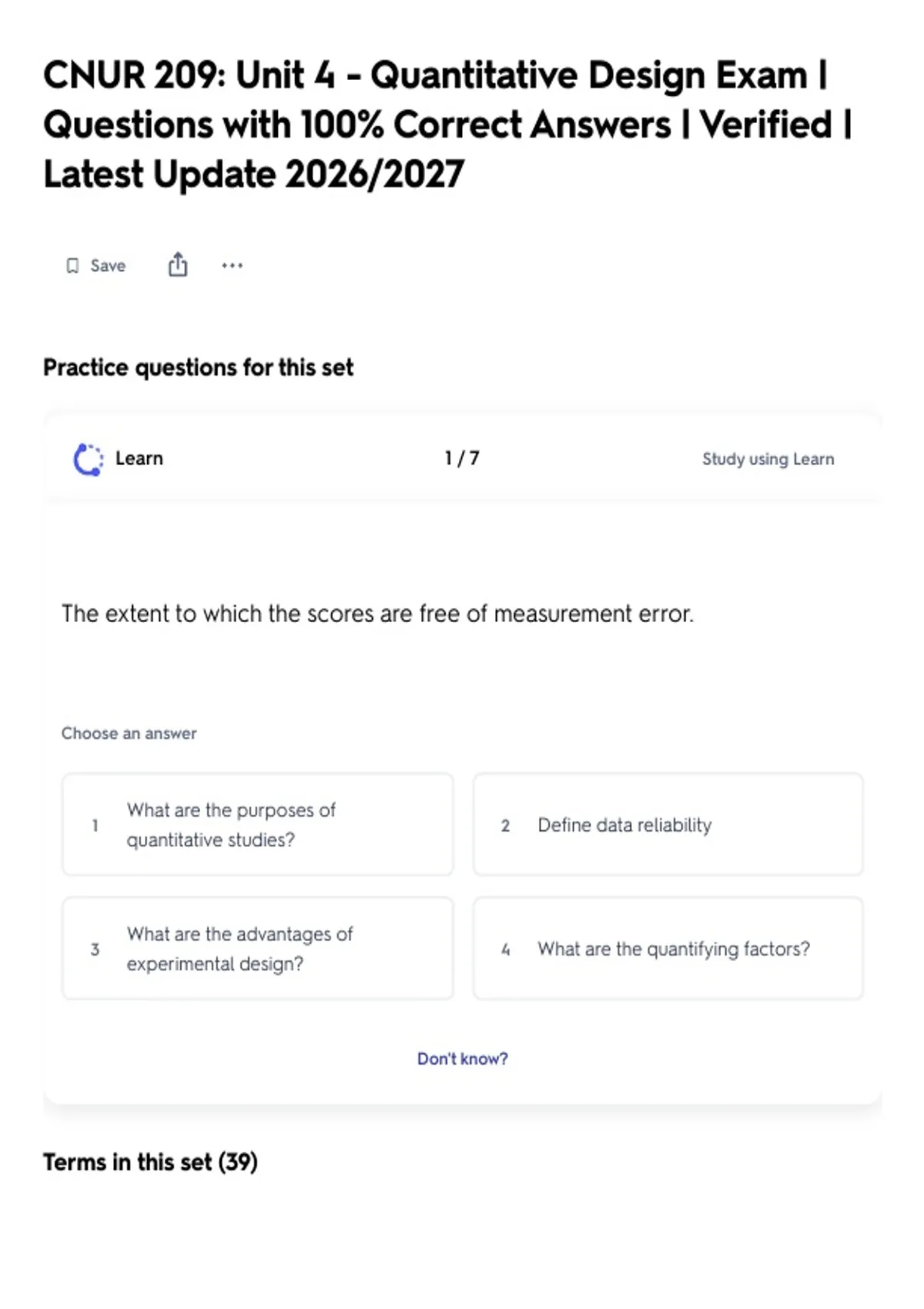Viewport: 924px width, 1309px height.
Task: Click the Save bookmark icon
Action: (x=72, y=266)
